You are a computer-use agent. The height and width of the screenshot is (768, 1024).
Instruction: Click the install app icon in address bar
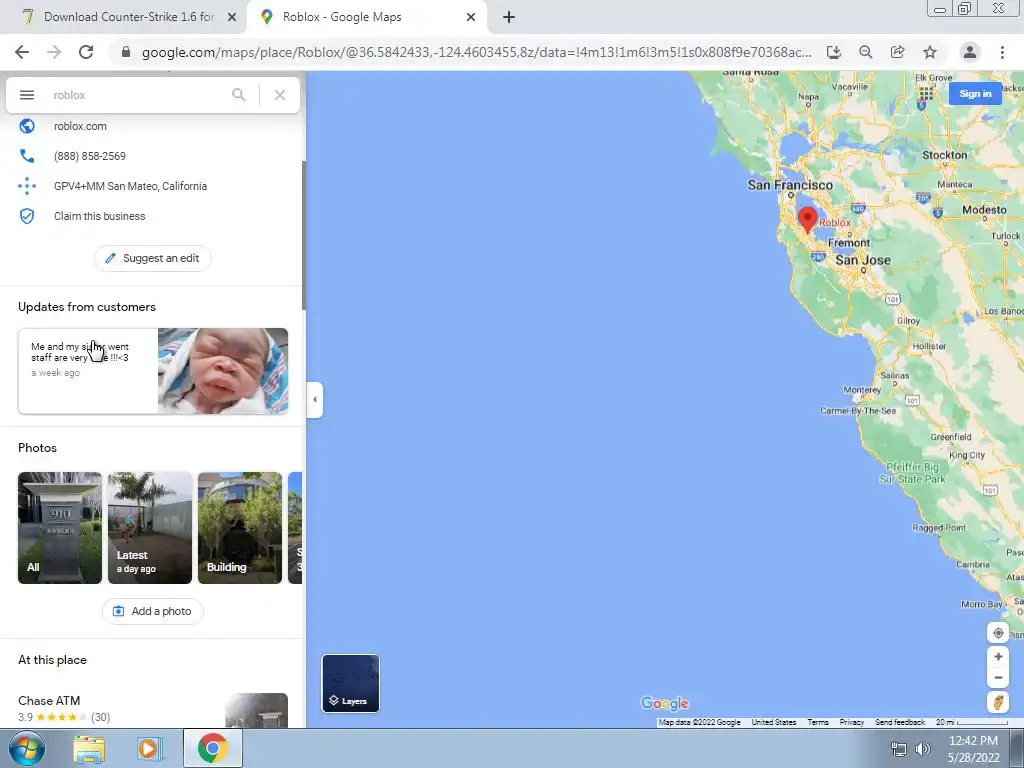tap(834, 52)
